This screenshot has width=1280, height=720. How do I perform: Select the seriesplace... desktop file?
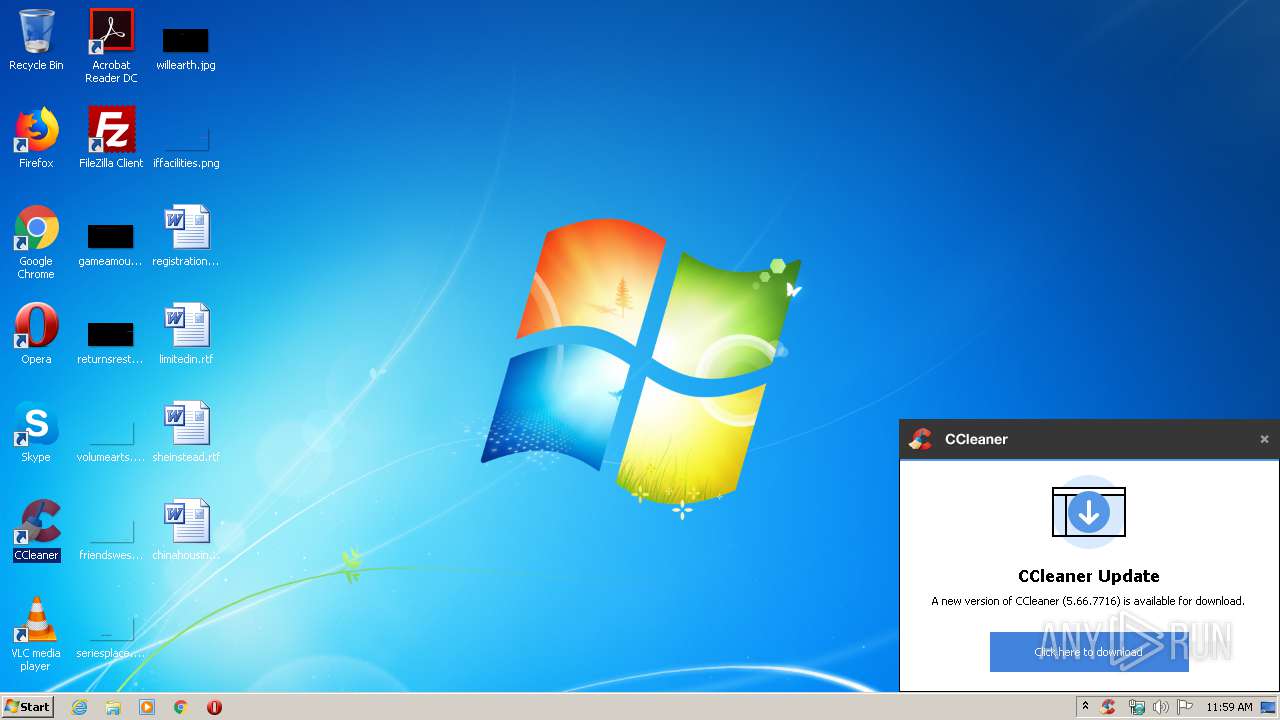(110, 637)
